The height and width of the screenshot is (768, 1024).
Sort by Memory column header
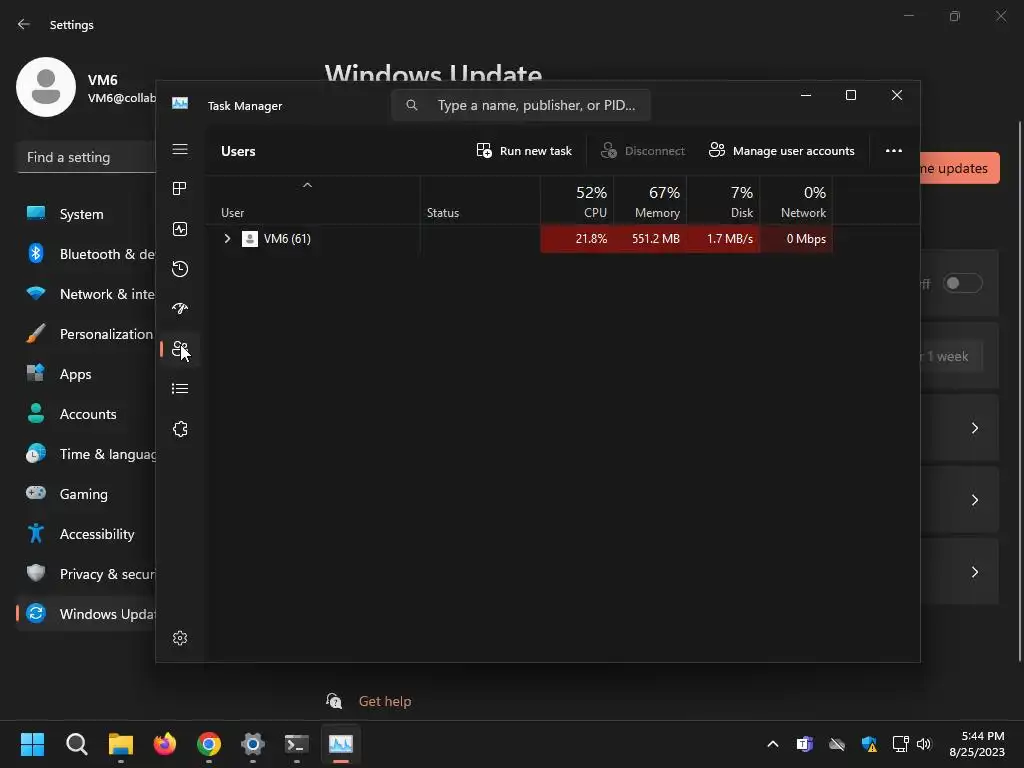point(650,200)
